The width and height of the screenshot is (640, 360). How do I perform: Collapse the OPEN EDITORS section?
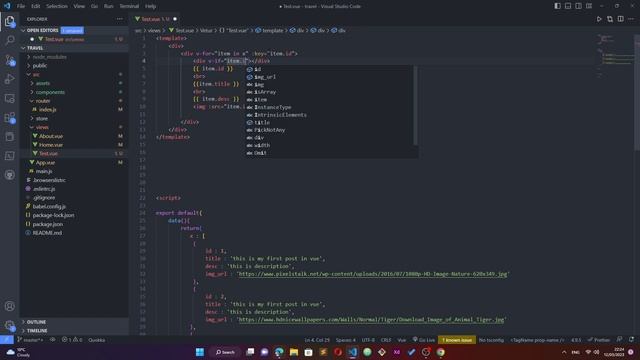[x=42, y=30]
